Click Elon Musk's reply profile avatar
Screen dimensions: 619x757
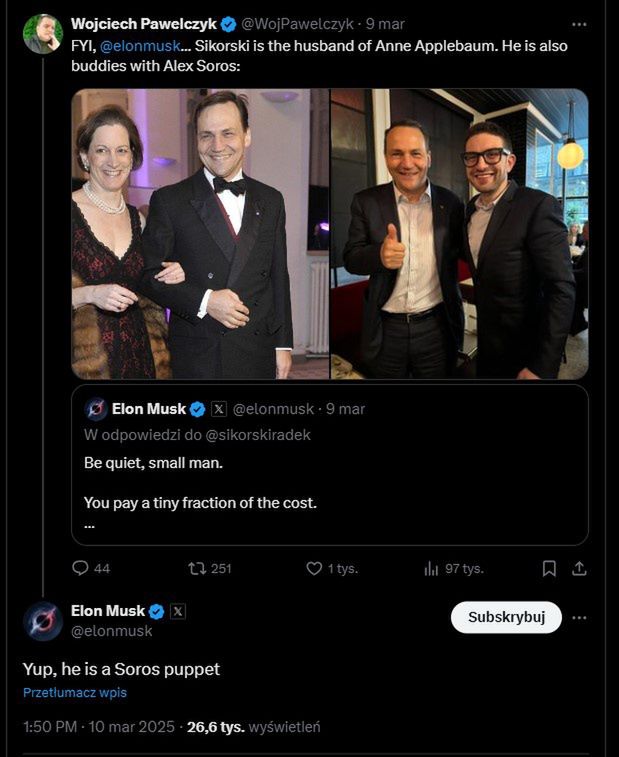[43, 621]
